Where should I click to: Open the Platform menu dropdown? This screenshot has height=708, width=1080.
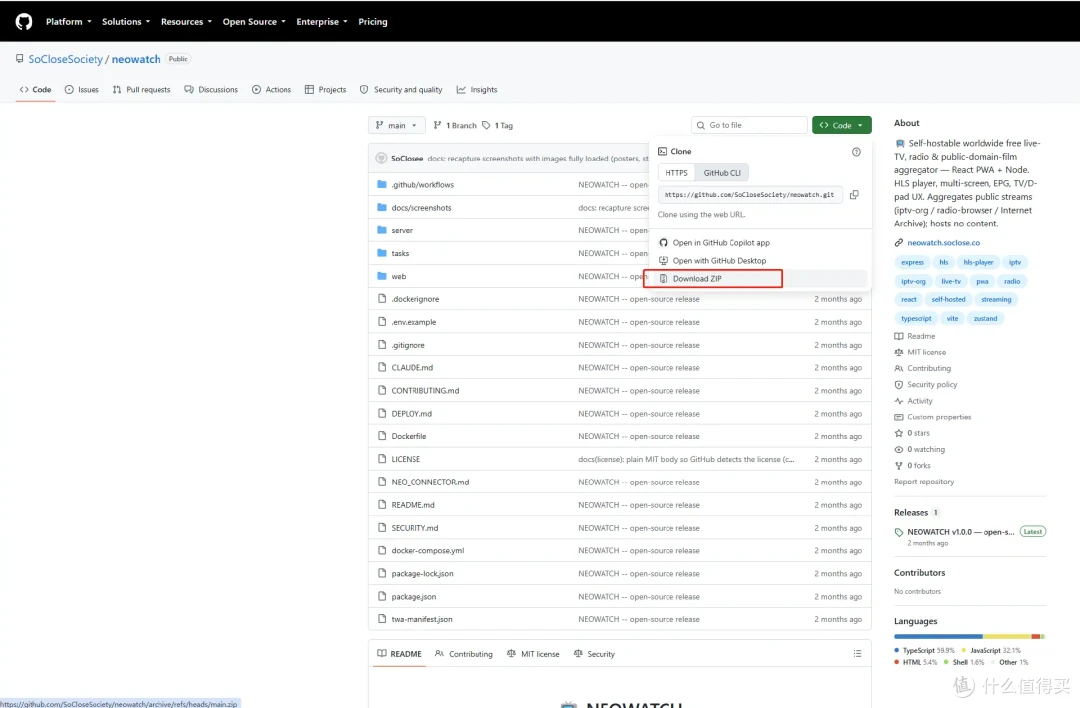click(x=68, y=22)
